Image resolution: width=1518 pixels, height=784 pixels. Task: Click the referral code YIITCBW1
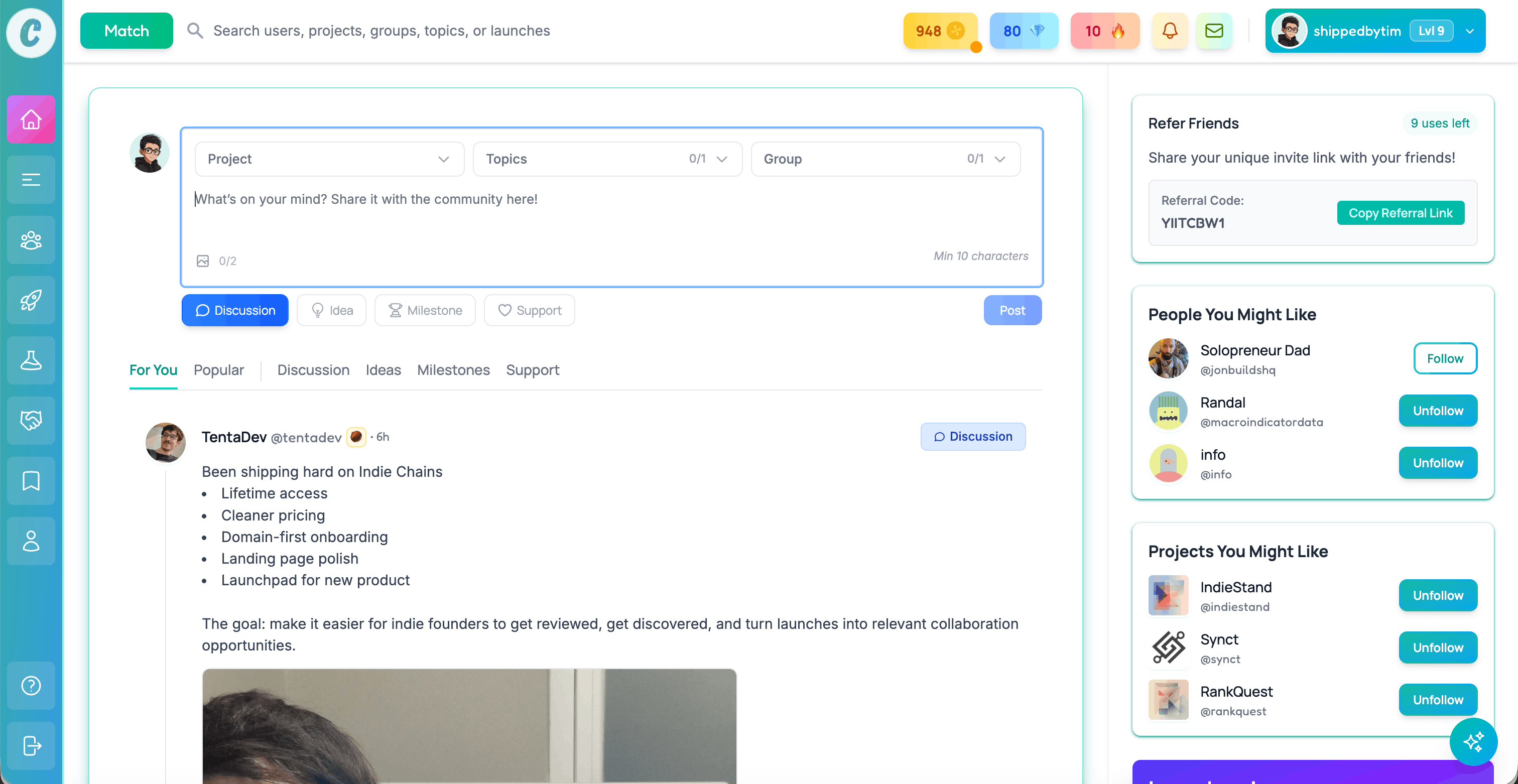click(x=1193, y=223)
